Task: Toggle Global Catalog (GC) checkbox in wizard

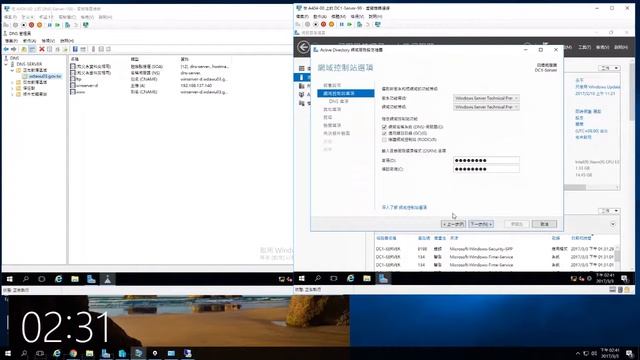Action: point(384,133)
